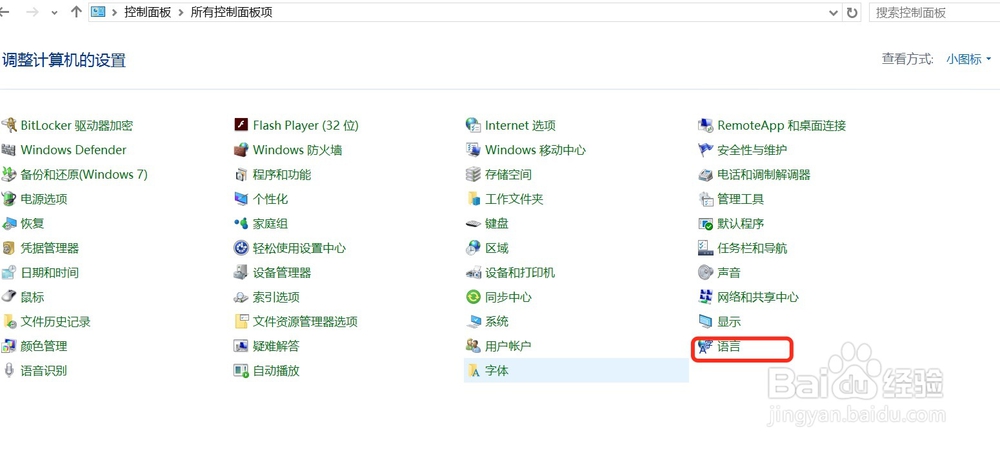Screen dimensions: 1000x449
Task: Open the Windows 防火墙 icon
Action: pyautogui.click(x=241, y=150)
